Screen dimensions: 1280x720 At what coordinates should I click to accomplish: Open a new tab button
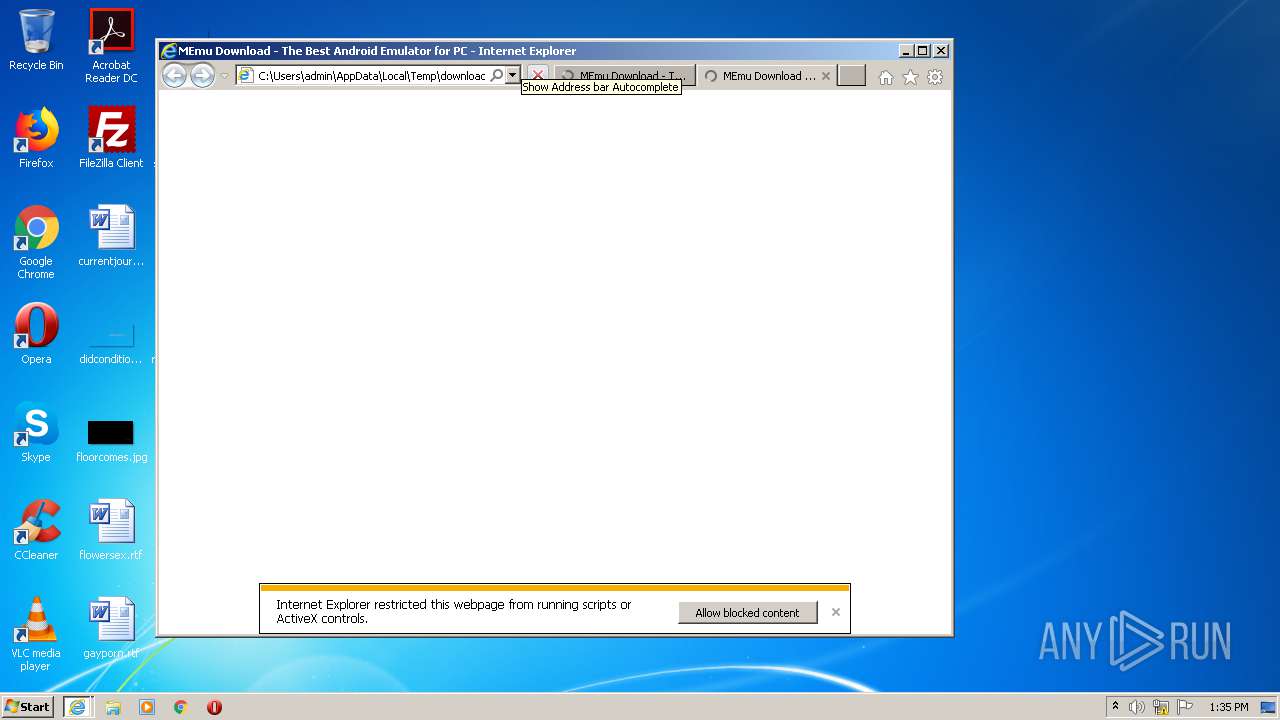851,76
